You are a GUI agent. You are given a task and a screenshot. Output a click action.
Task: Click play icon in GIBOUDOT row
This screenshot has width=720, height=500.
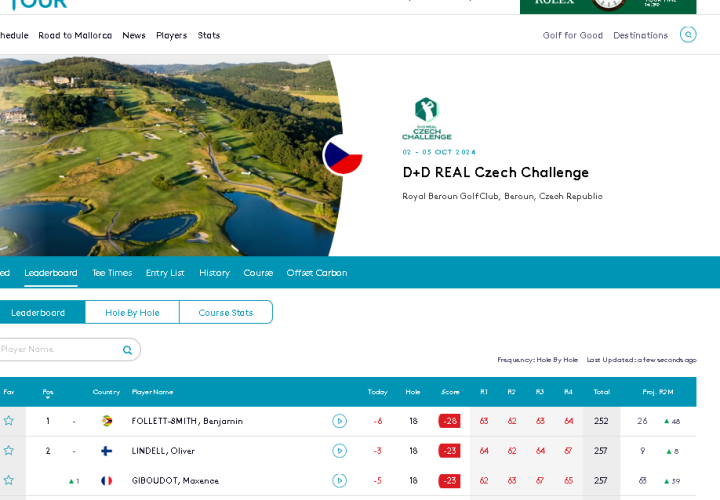(339, 481)
